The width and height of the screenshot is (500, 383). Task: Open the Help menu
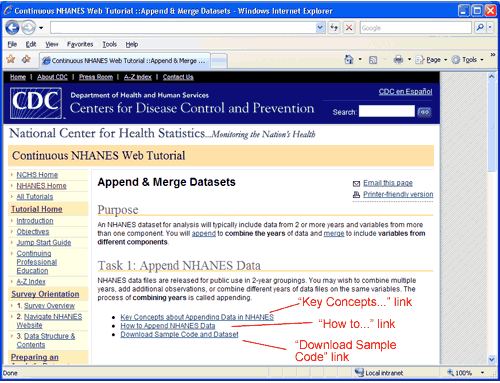point(132,44)
